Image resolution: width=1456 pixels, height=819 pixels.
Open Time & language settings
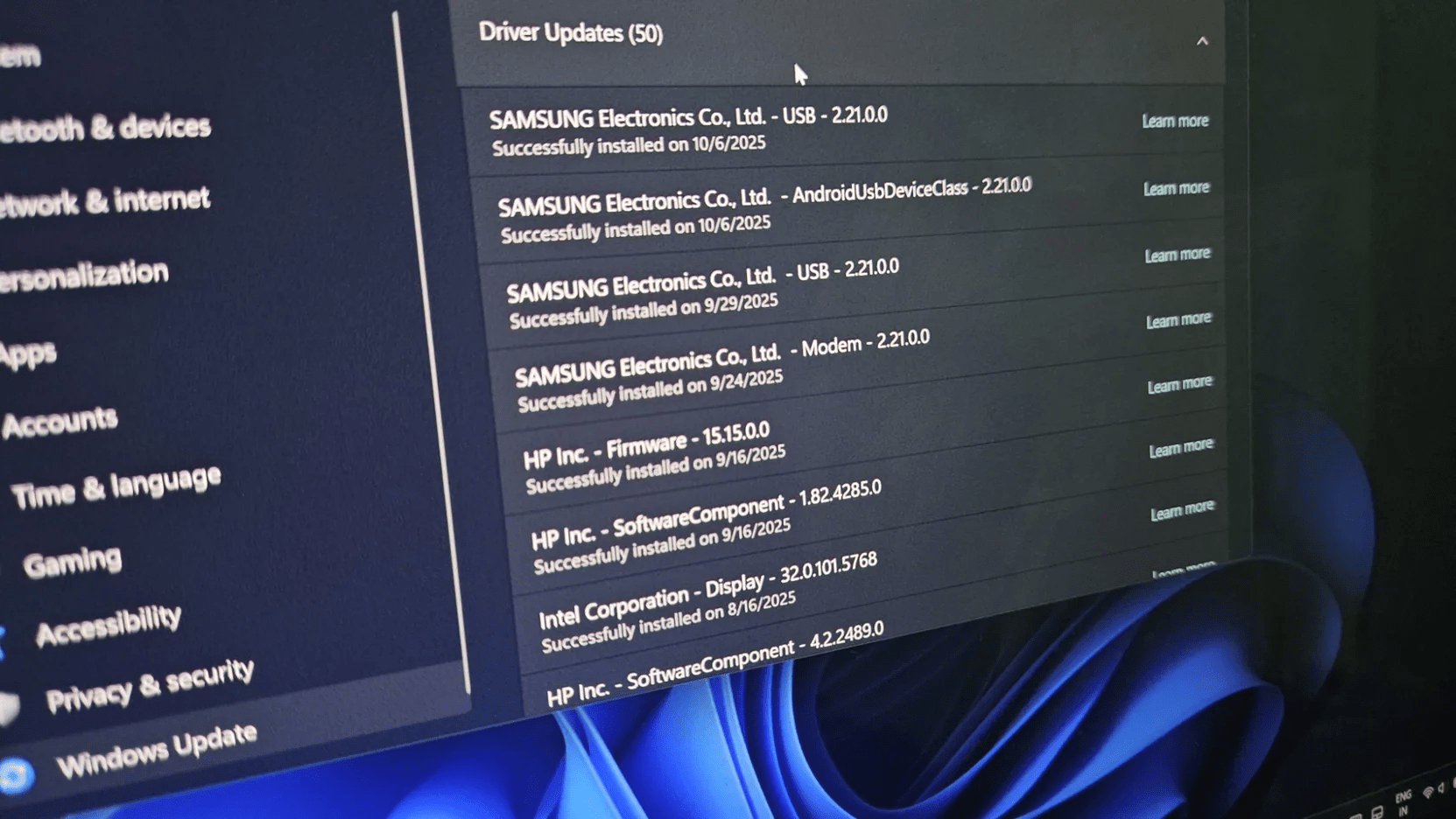pyautogui.click(x=116, y=486)
